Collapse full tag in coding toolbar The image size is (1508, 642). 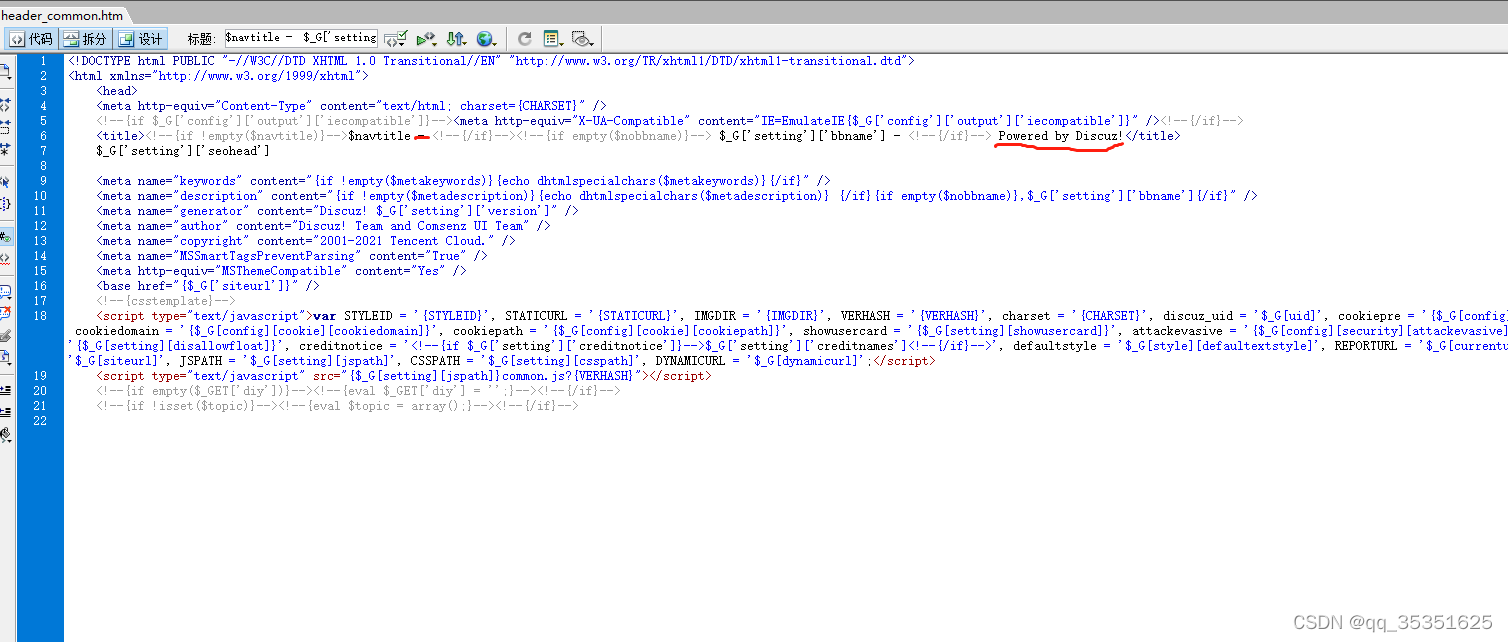pos(5,103)
